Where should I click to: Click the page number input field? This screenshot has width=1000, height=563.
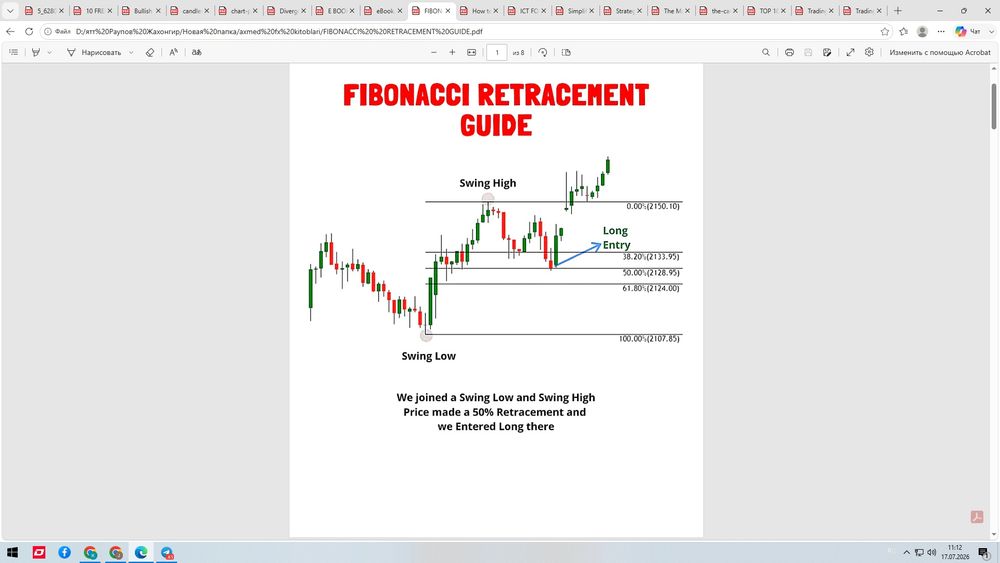click(497, 52)
